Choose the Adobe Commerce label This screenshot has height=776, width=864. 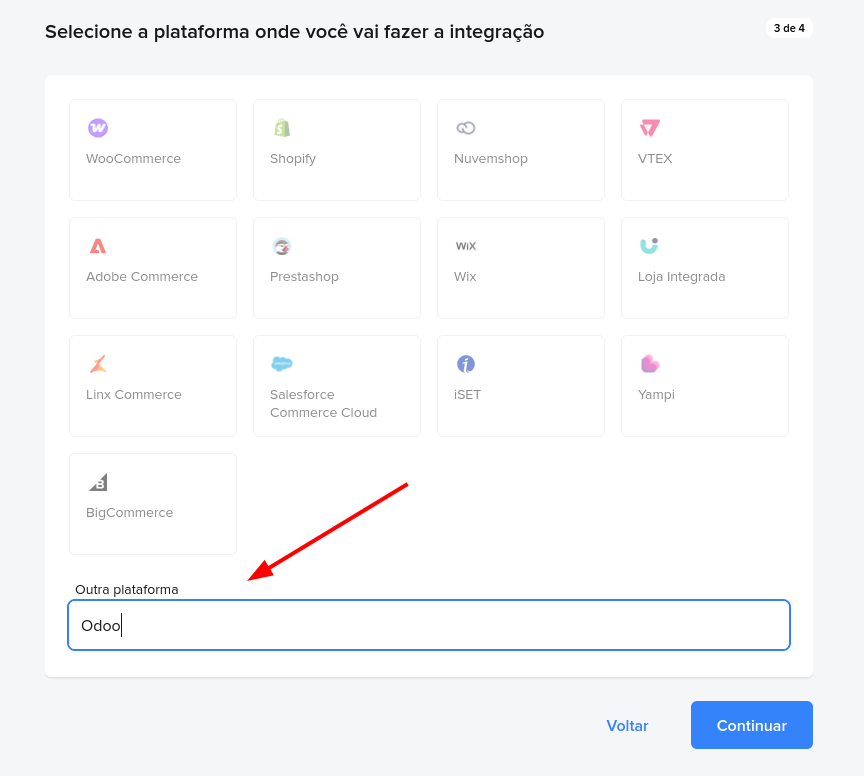(x=142, y=277)
